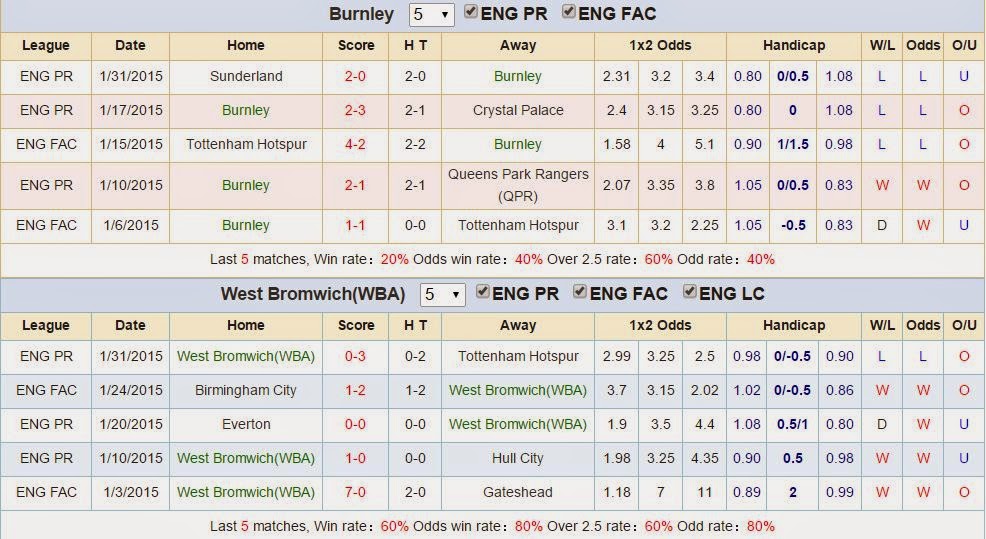Viewport: 986px width, 539px height.
Task: Open Birmingham City team page
Action: click(246, 390)
